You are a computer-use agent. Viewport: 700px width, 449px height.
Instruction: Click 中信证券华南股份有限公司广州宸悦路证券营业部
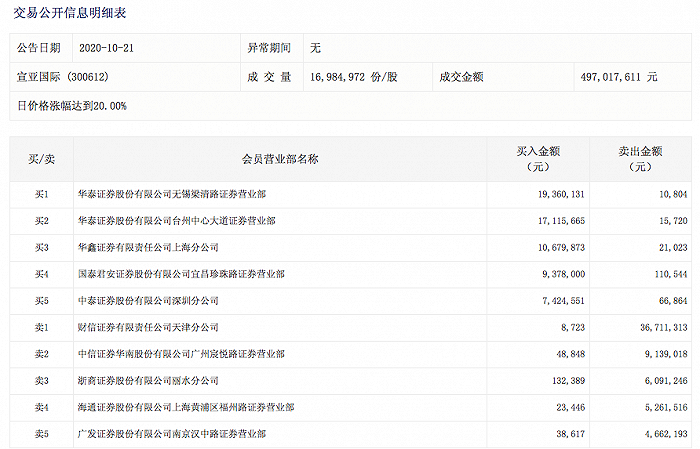point(181,354)
